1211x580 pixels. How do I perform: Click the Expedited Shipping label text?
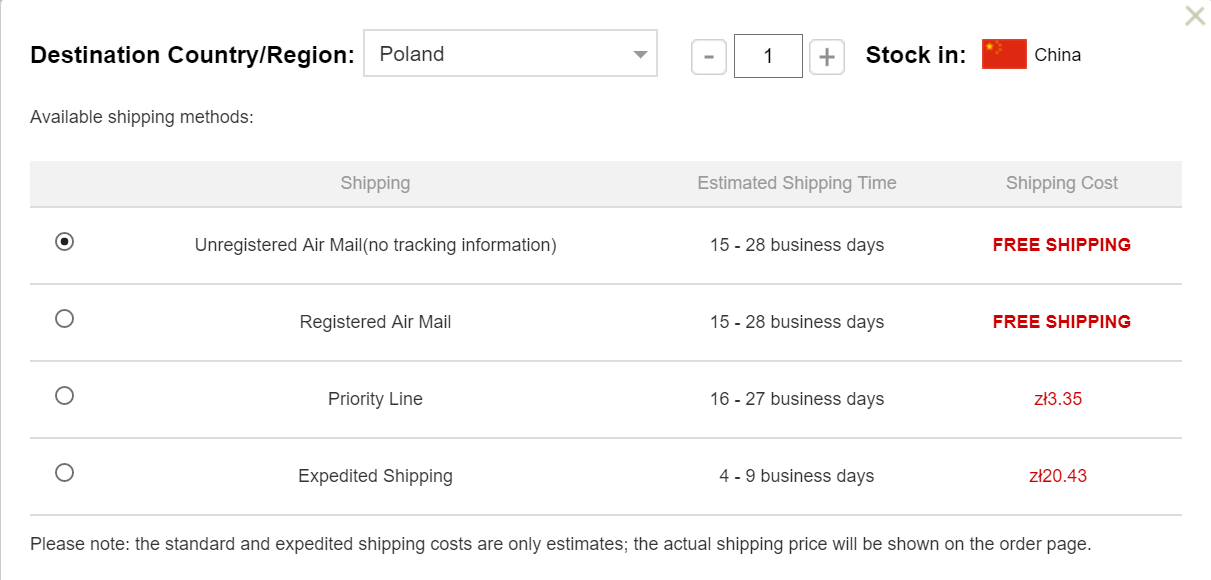(x=375, y=476)
